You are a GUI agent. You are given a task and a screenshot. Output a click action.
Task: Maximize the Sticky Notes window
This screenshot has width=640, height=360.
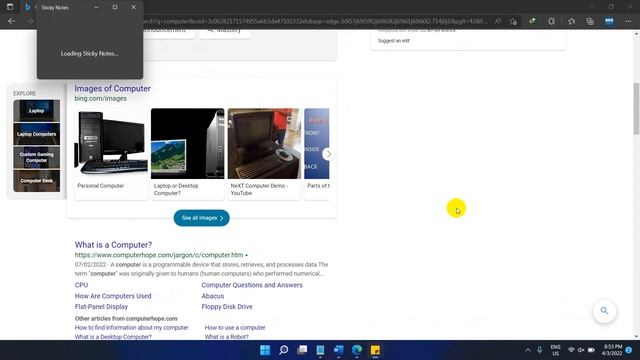(115, 7)
